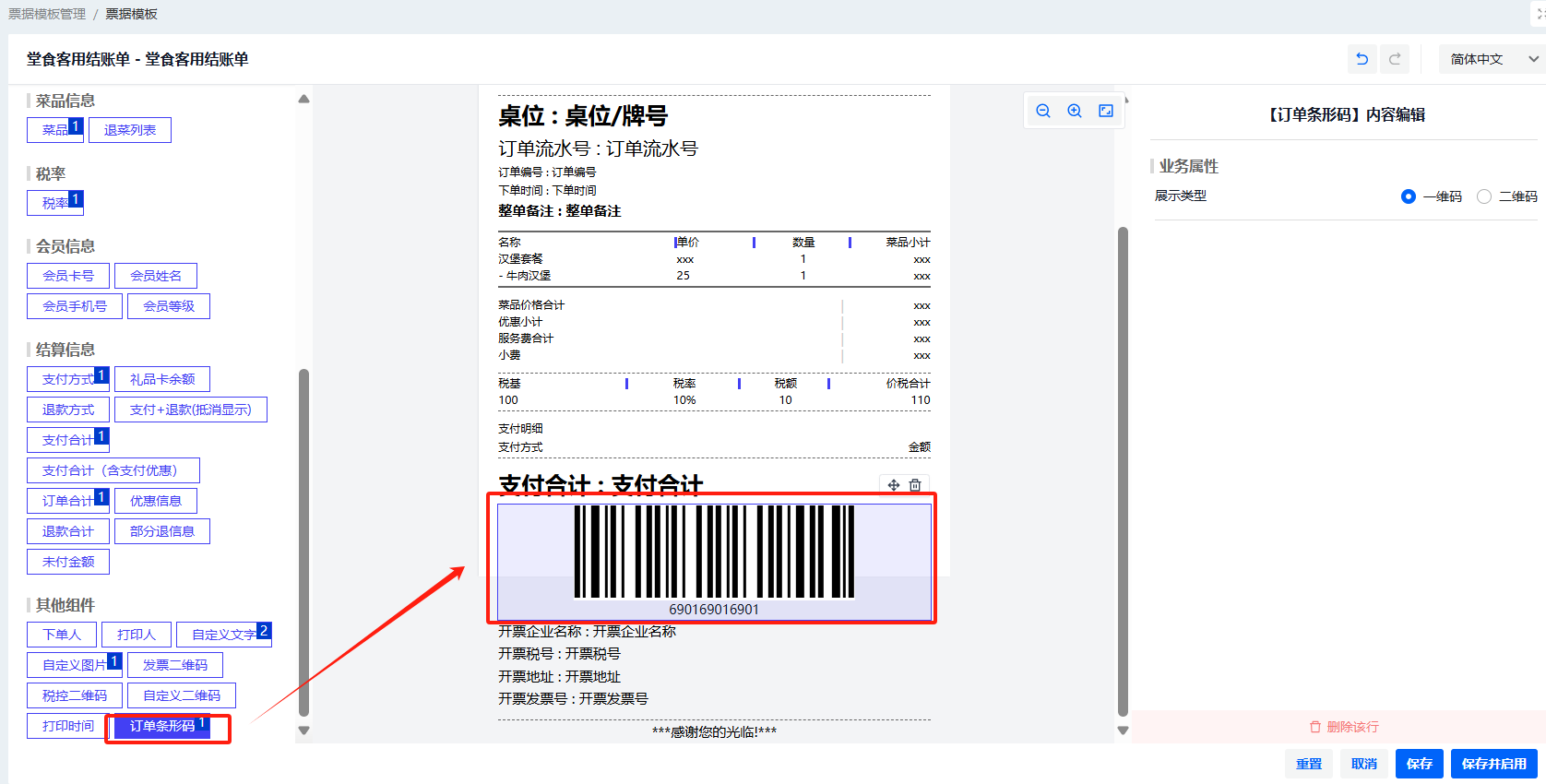This screenshot has height=784, width=1546.
Task: Select the 整单备注 line in preview
Action: [x=559, y=211]
